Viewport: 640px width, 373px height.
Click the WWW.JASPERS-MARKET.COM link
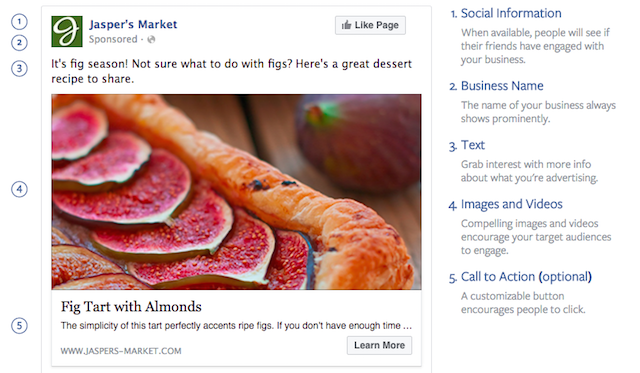pos(121,351)
